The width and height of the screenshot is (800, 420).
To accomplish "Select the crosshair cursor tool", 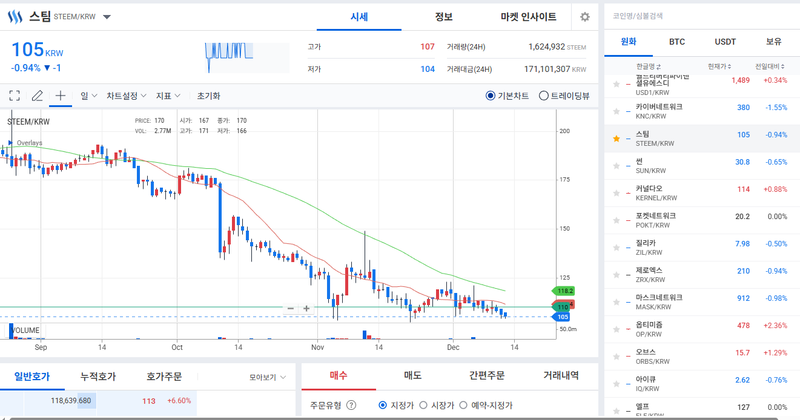I will pos(60,96).
